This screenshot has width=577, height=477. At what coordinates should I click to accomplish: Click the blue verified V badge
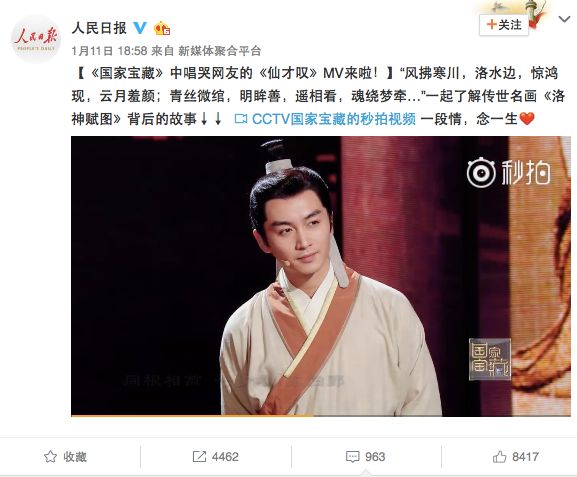coord(140,28)
